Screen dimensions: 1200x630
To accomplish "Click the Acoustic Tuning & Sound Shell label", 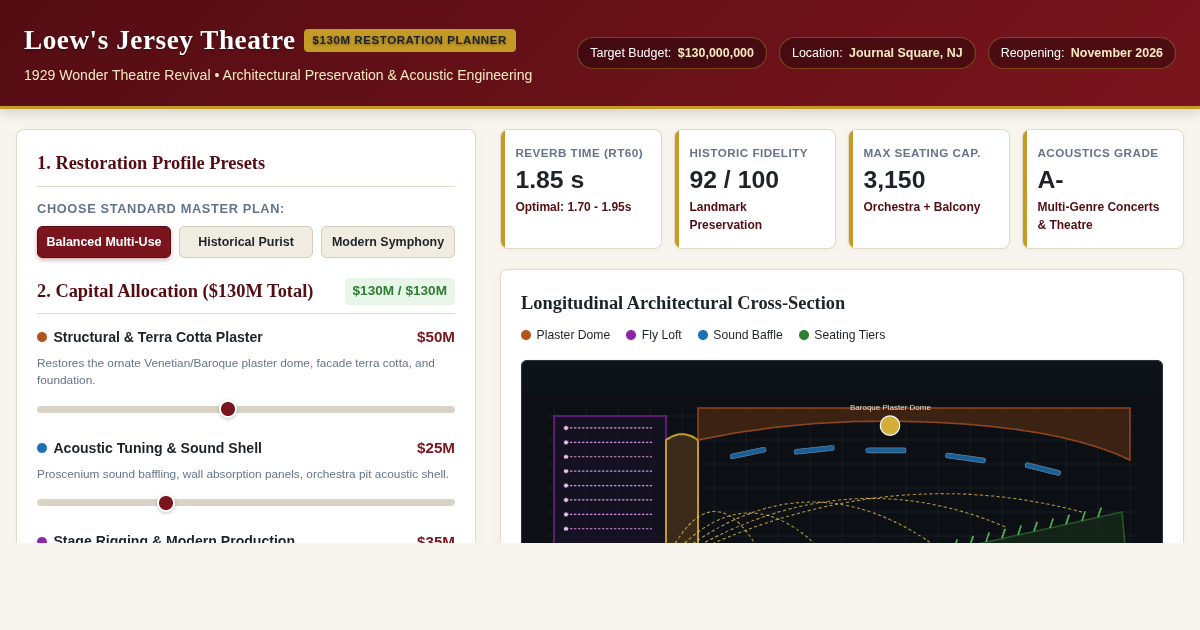I will click(158, 448).
